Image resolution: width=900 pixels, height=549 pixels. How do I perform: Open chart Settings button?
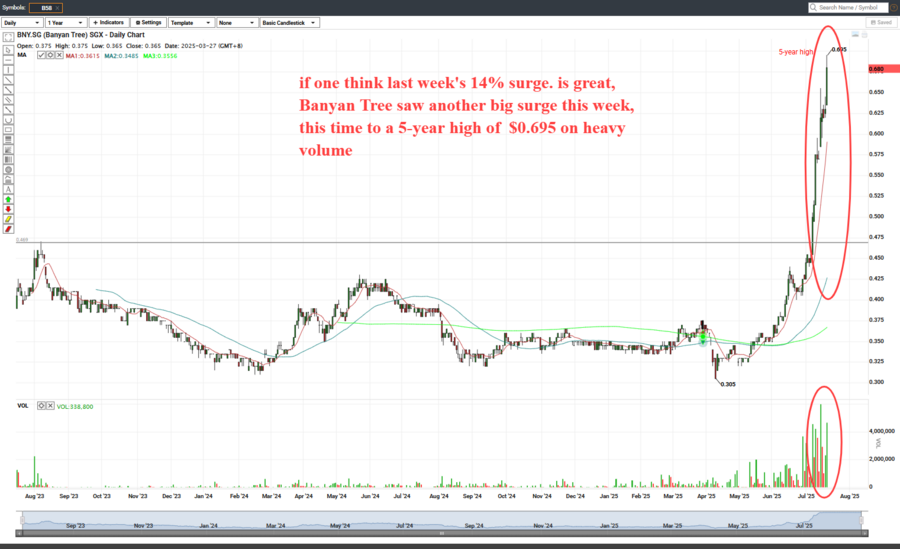[148, 22]
